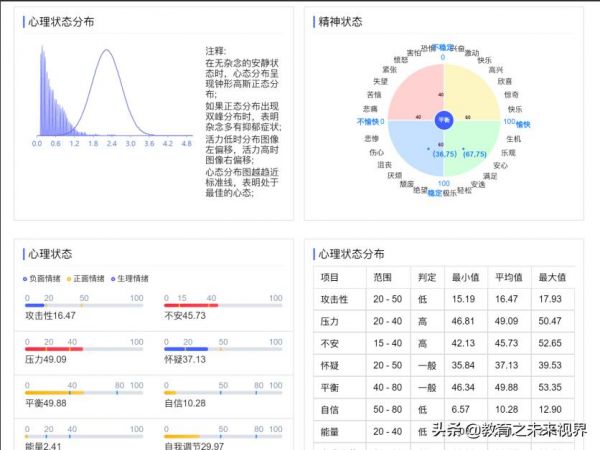Viewport: 600px width, 450px height.
Task: Click the 项目 table header
Action: [x=329, y=277]
